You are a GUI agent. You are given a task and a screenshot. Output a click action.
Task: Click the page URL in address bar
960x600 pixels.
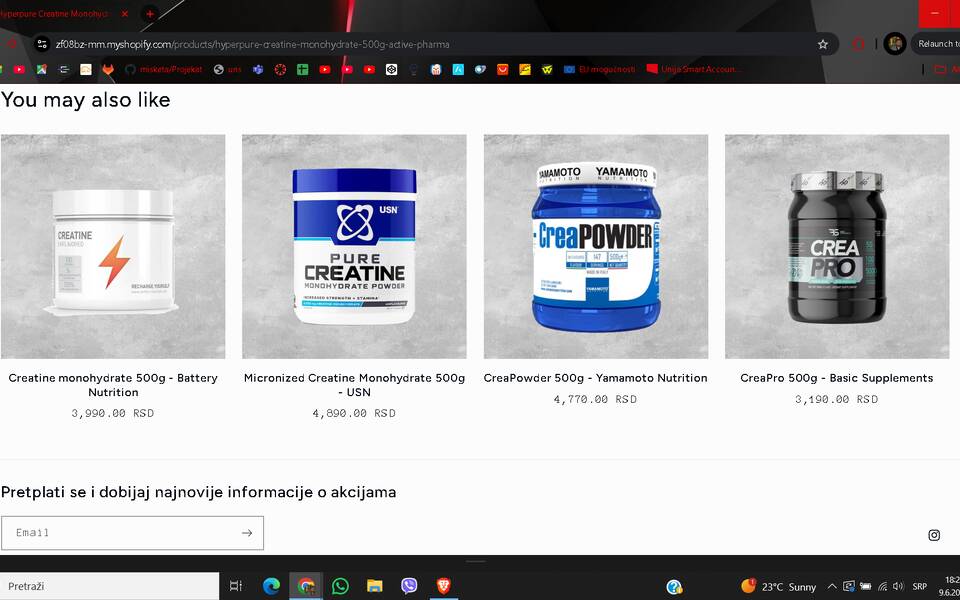point(252,44)
